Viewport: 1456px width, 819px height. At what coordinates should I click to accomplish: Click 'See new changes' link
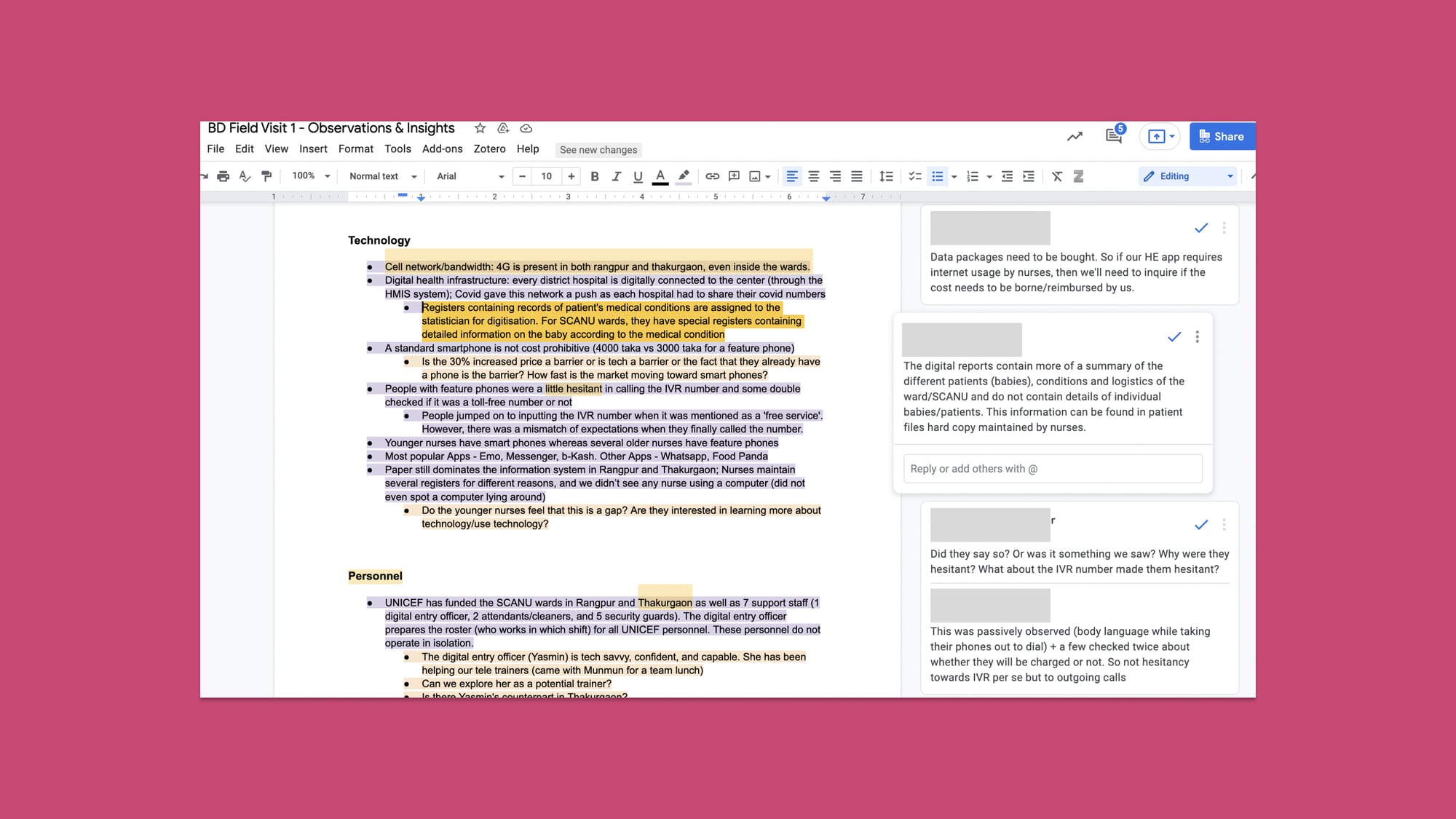(x=598, y=150)
